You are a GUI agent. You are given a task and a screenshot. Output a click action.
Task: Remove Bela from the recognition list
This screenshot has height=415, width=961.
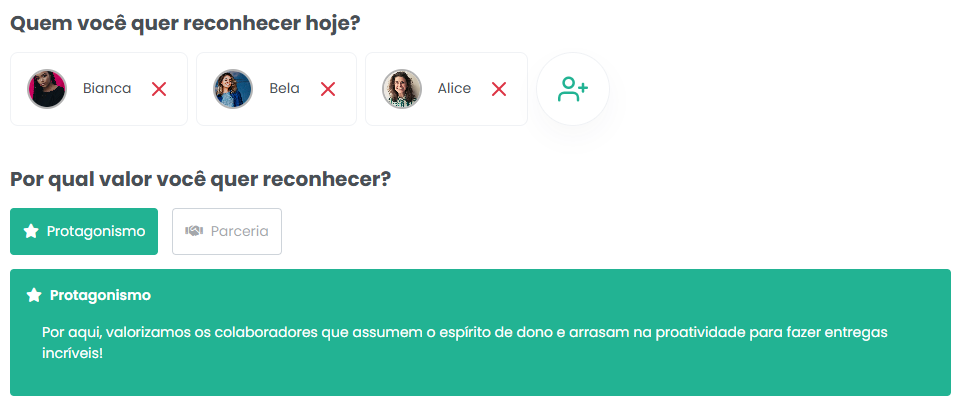point(328,89)
